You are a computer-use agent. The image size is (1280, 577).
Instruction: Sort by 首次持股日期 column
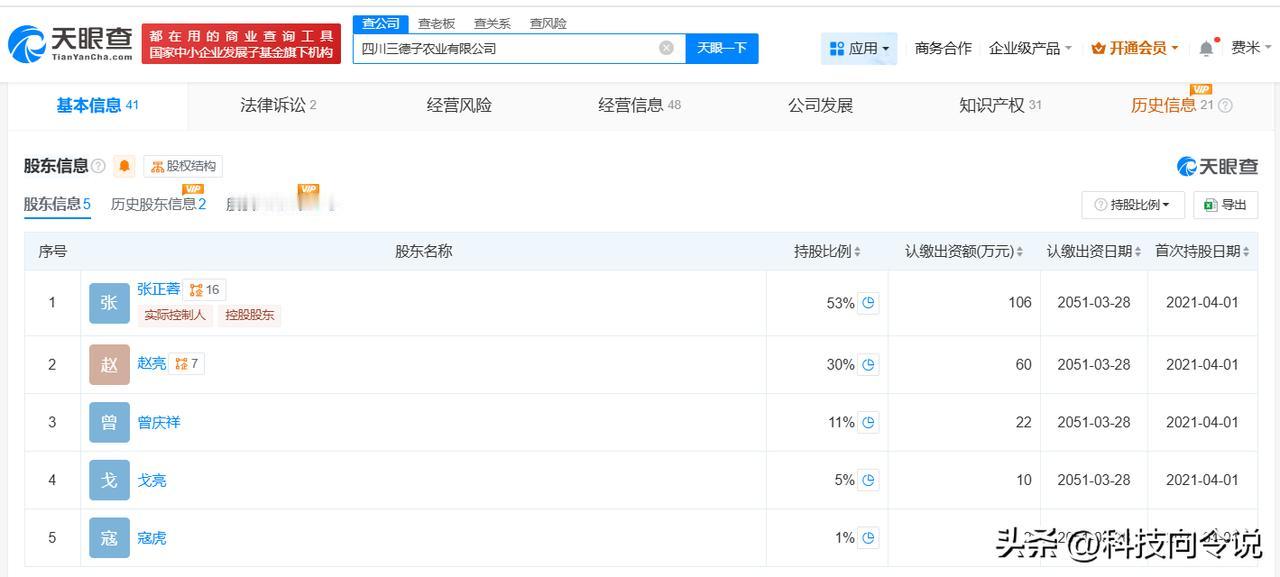(x=1202, y=251)
